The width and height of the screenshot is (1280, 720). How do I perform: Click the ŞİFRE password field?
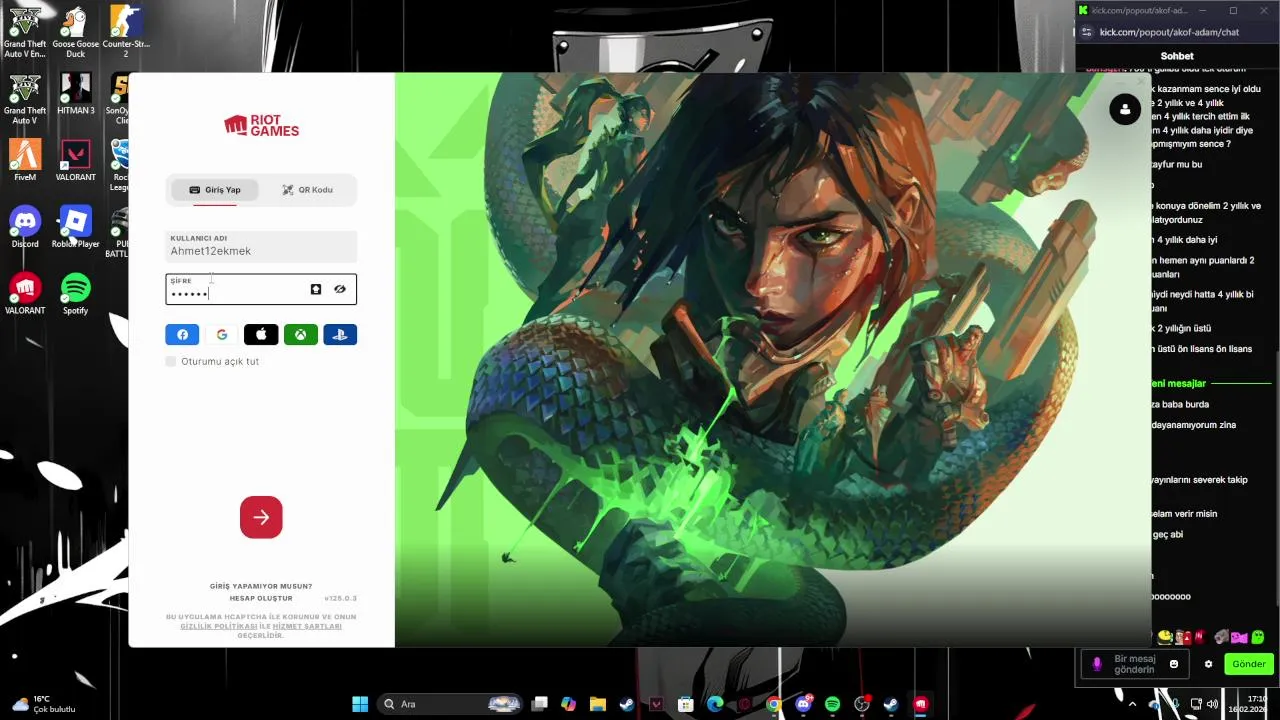(261, 289)
